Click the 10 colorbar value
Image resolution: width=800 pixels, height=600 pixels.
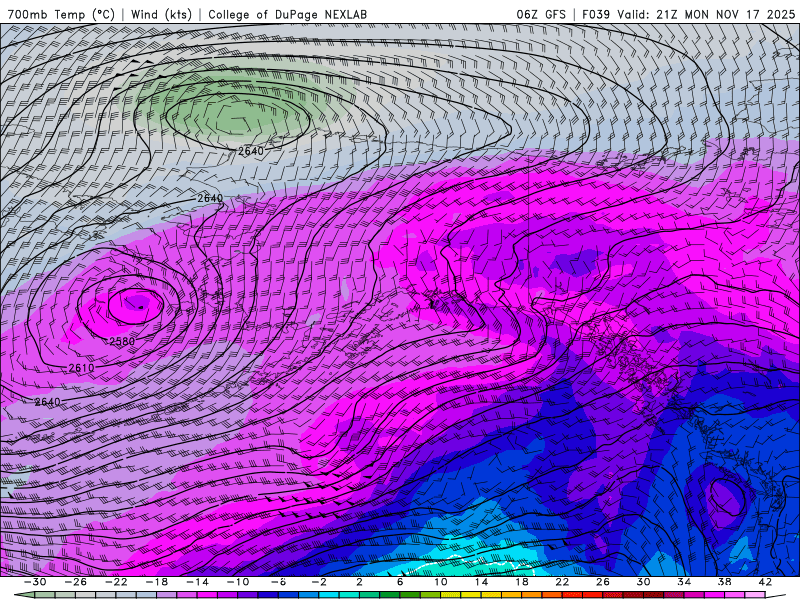click(x=441, y=582)
